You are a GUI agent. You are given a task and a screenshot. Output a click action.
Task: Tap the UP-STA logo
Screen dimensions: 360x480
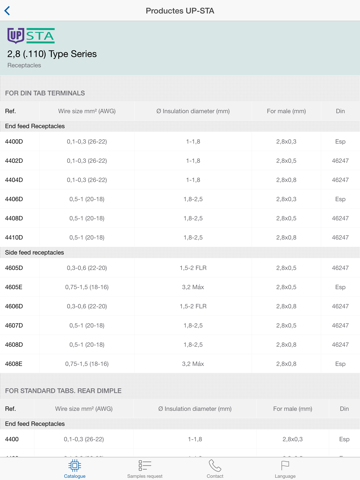[x=31, y=36]
